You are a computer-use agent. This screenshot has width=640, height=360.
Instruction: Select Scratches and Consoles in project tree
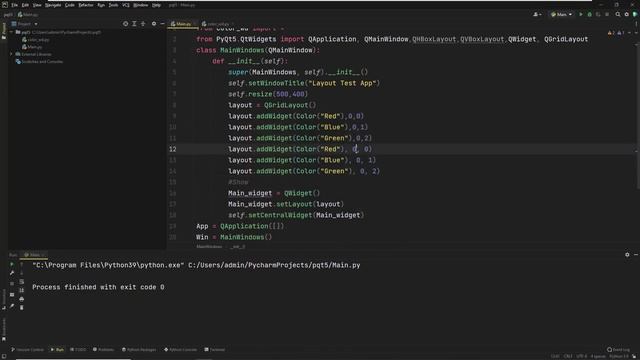[x=39, y=62]
